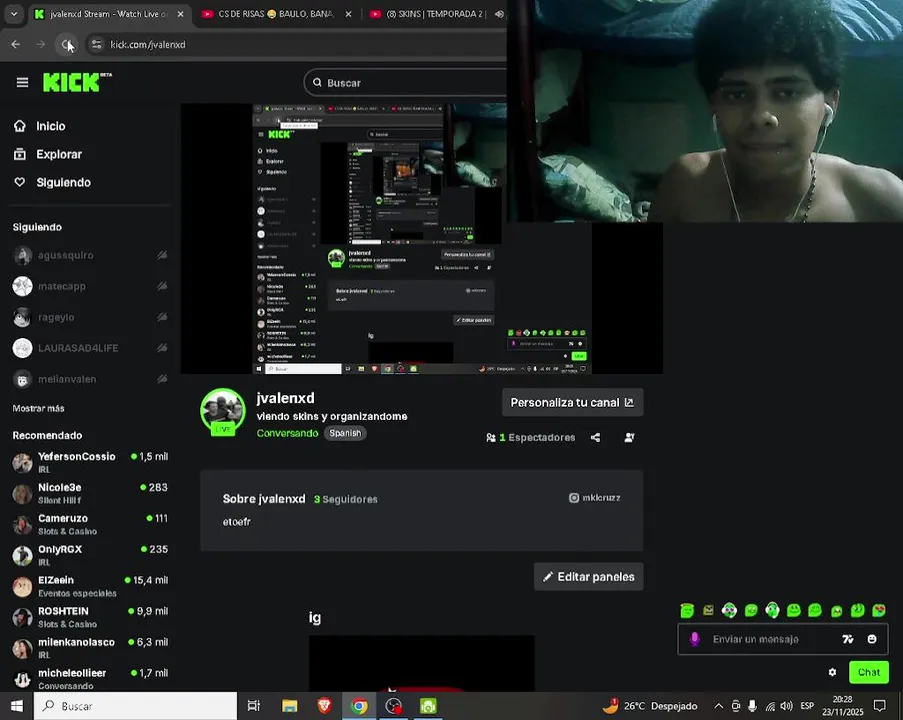This screenshot has height=720, width=903.
Task: Expand the list with Mostrar más
Action: (39, 408)
